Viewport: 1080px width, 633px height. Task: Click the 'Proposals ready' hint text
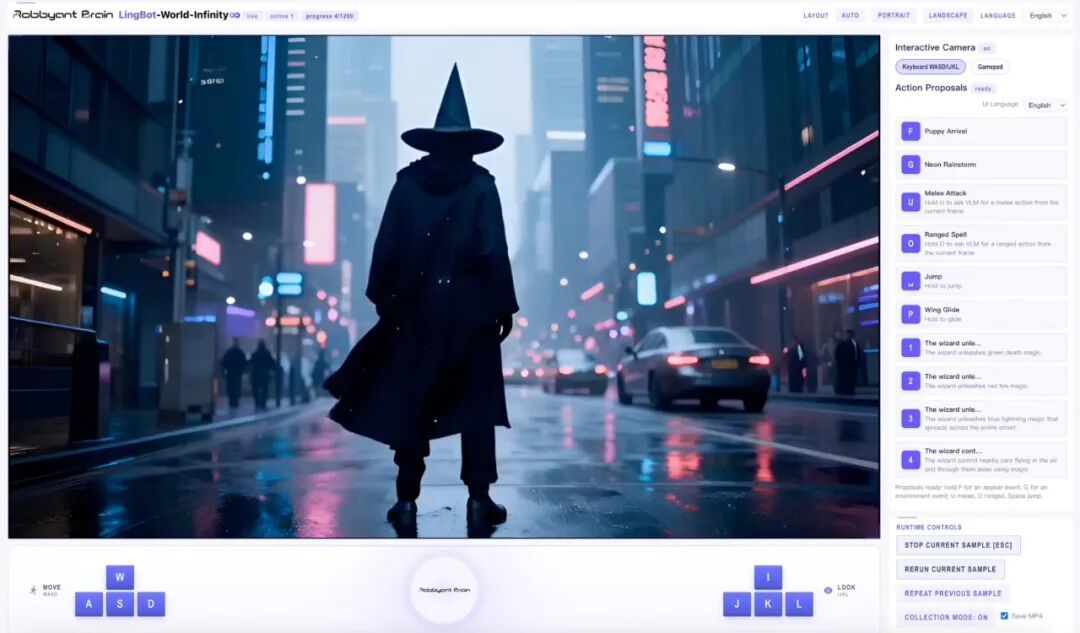(x=971, y=491)
